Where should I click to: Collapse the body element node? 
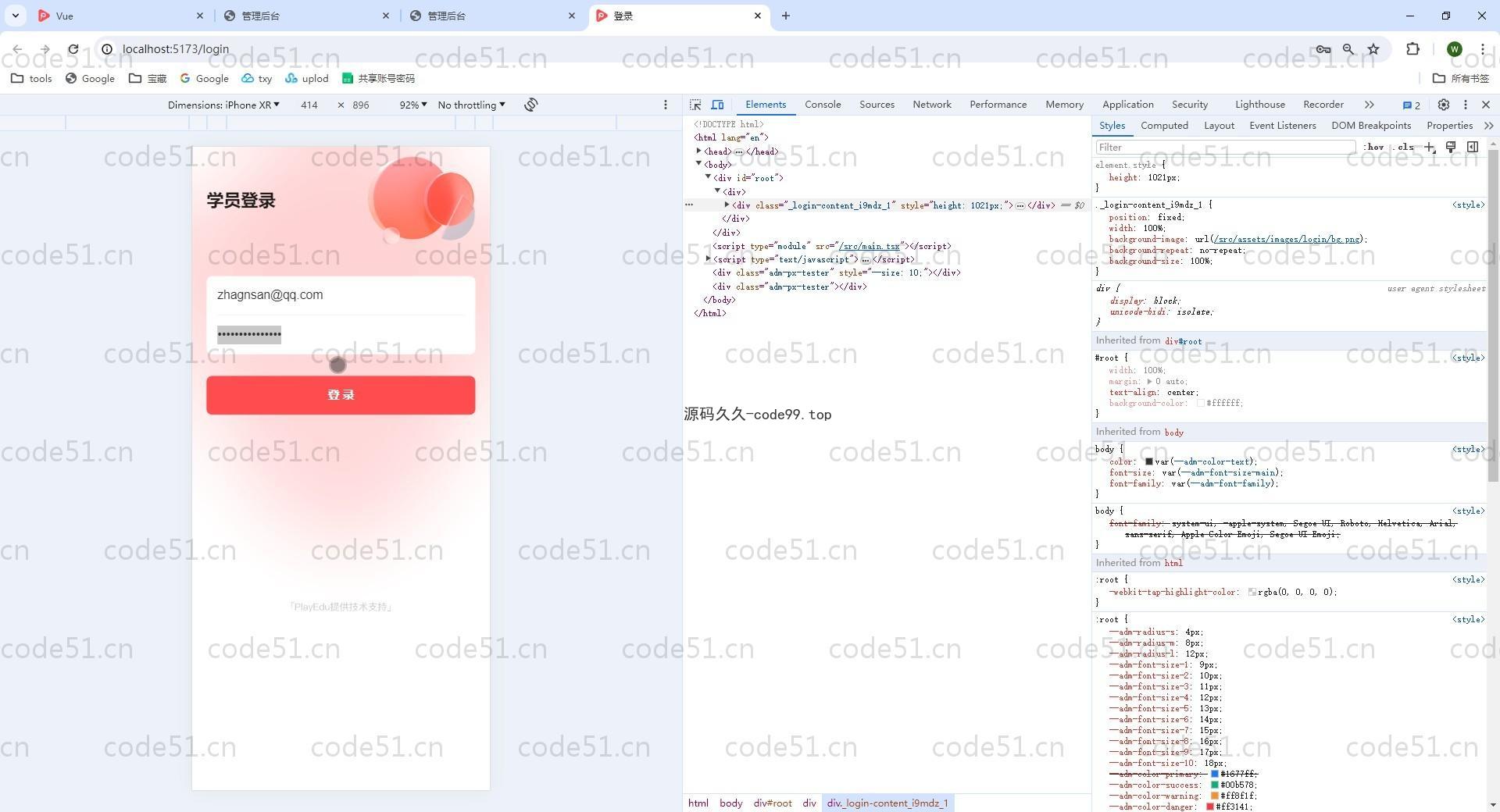[x=699, y=164]
